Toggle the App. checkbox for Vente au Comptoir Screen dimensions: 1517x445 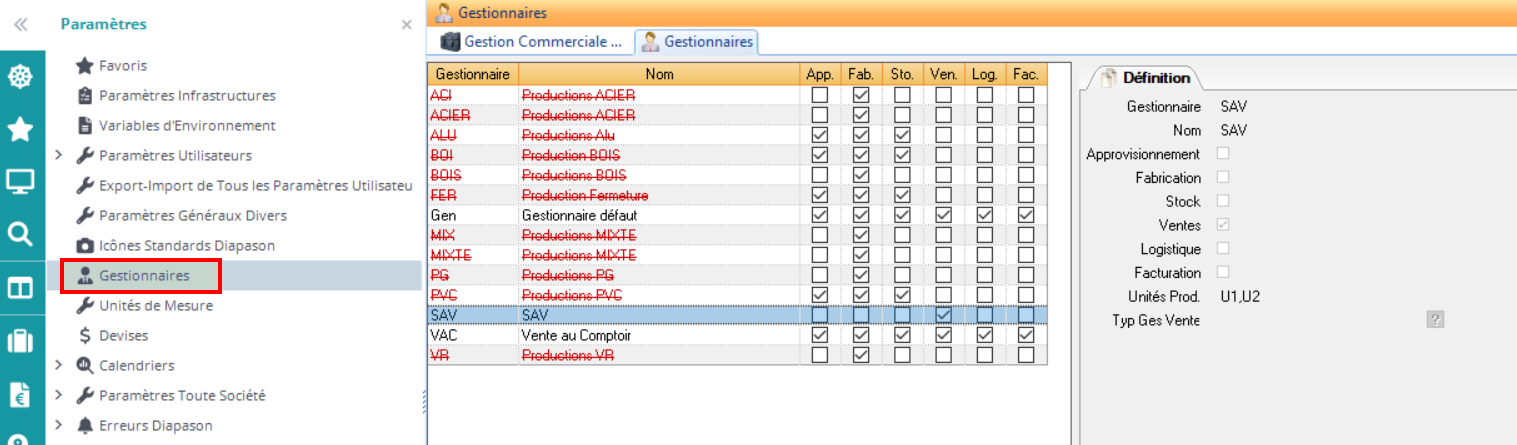coord(820,336)
